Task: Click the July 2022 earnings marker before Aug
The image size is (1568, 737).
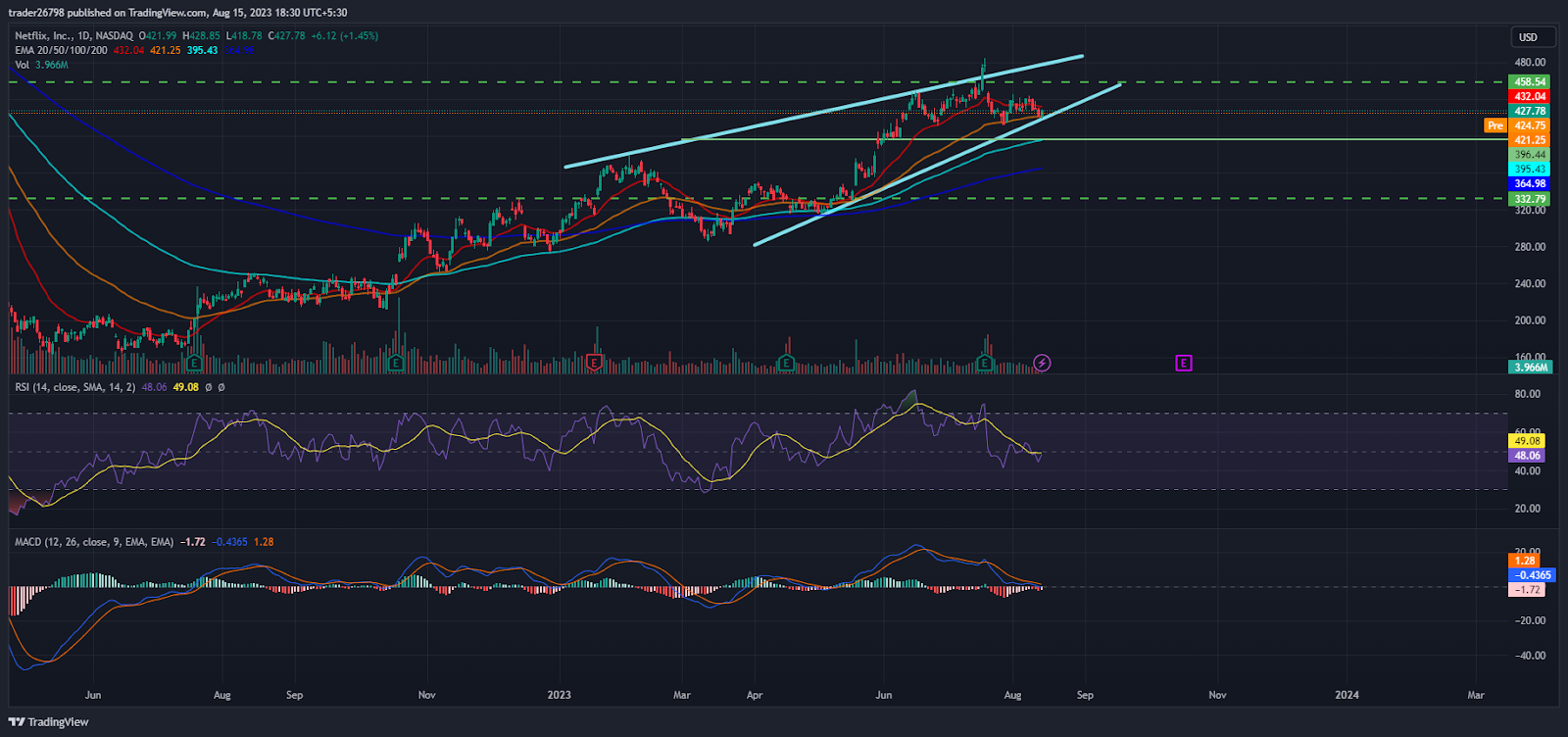Action: click(x=195, y=364)
